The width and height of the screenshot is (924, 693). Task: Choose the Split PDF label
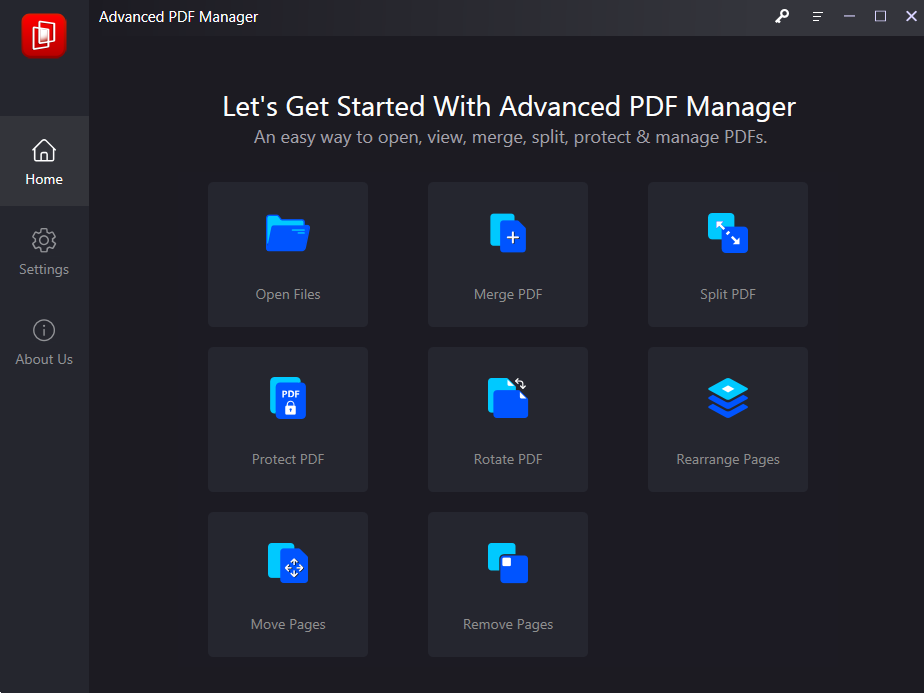point(728,295)
